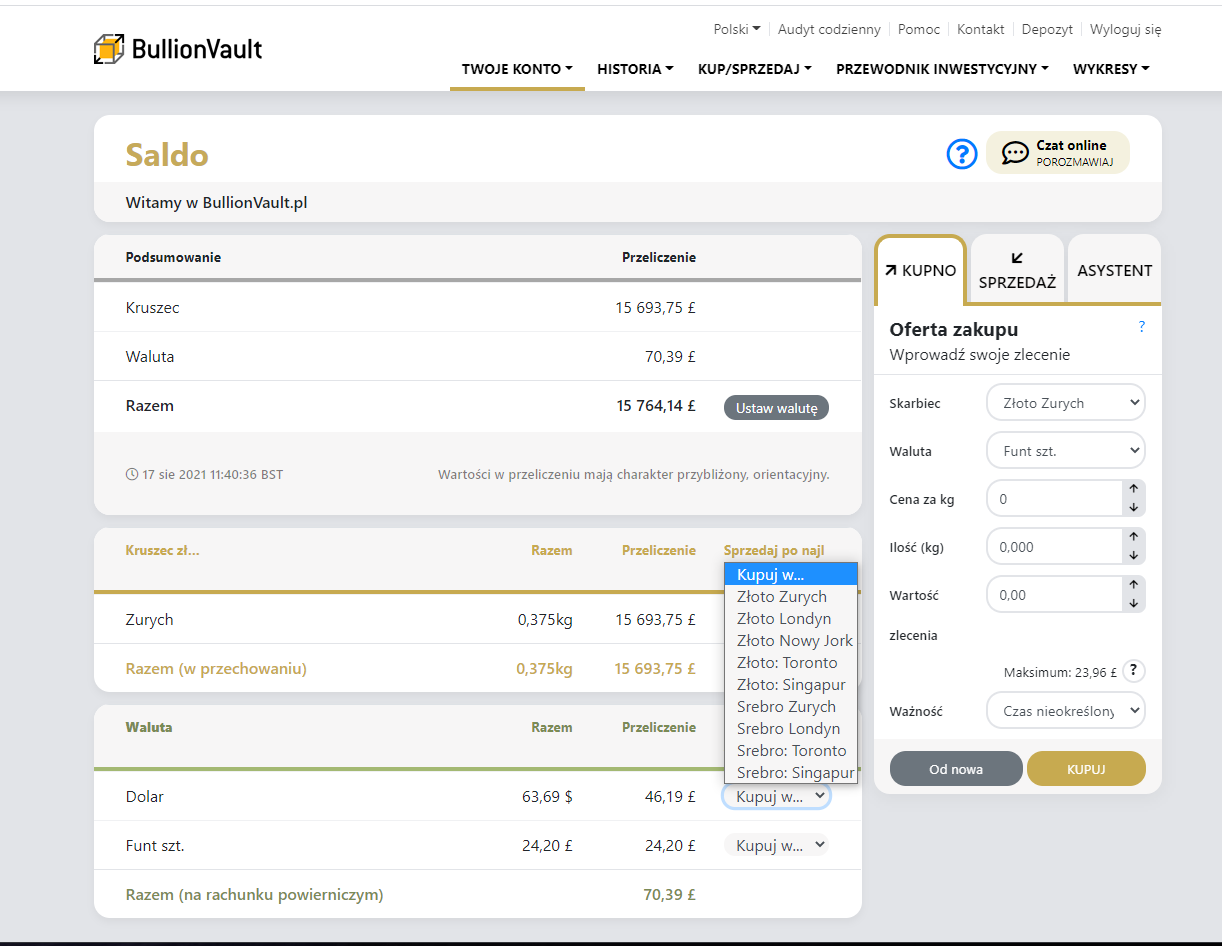1222x946 pixels.
Task: Click the Czat online speech bubble icon
Action: tap(1015, 153)
